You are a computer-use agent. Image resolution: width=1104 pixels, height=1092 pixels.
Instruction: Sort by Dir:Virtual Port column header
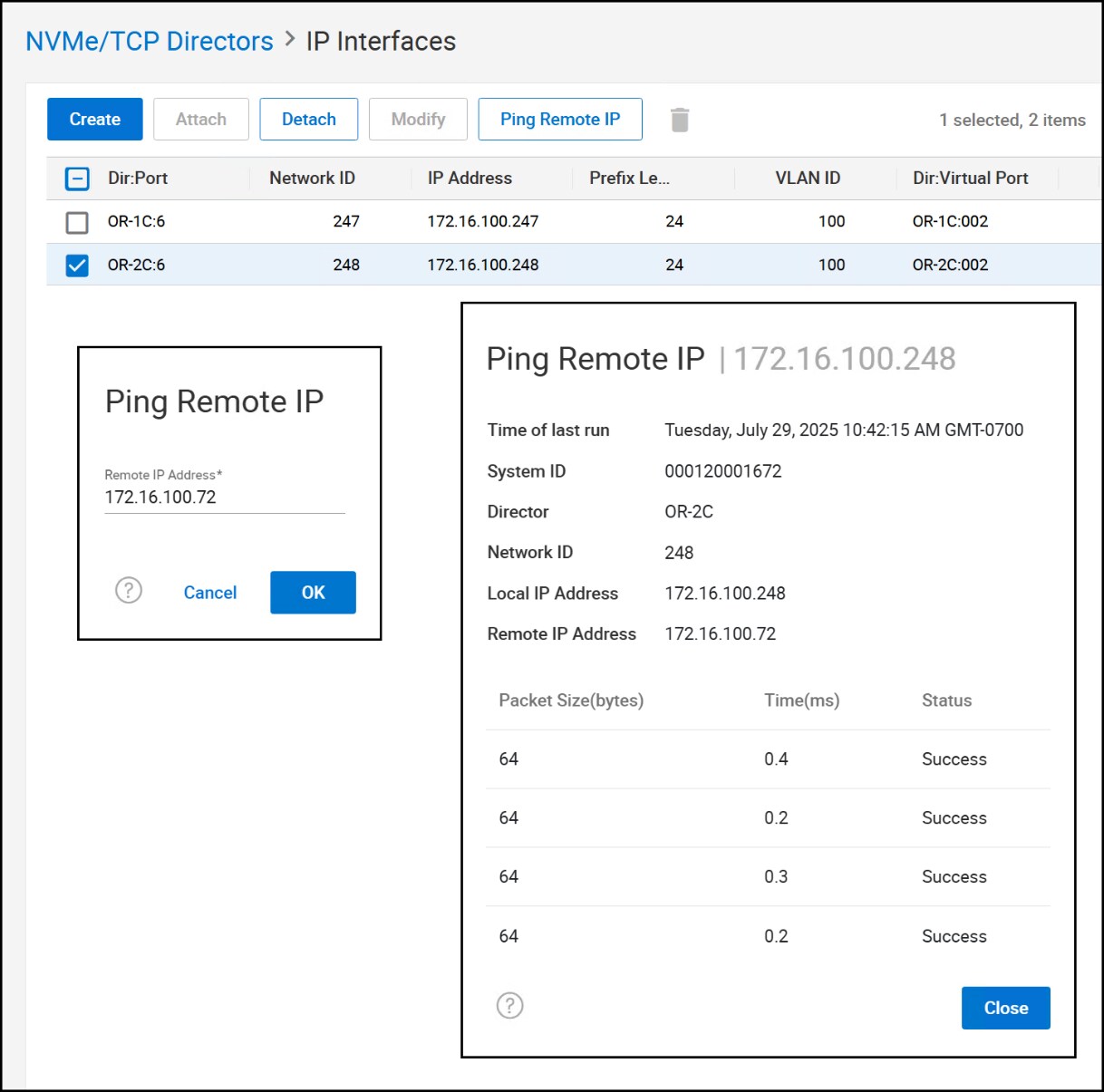pos(971,179)
